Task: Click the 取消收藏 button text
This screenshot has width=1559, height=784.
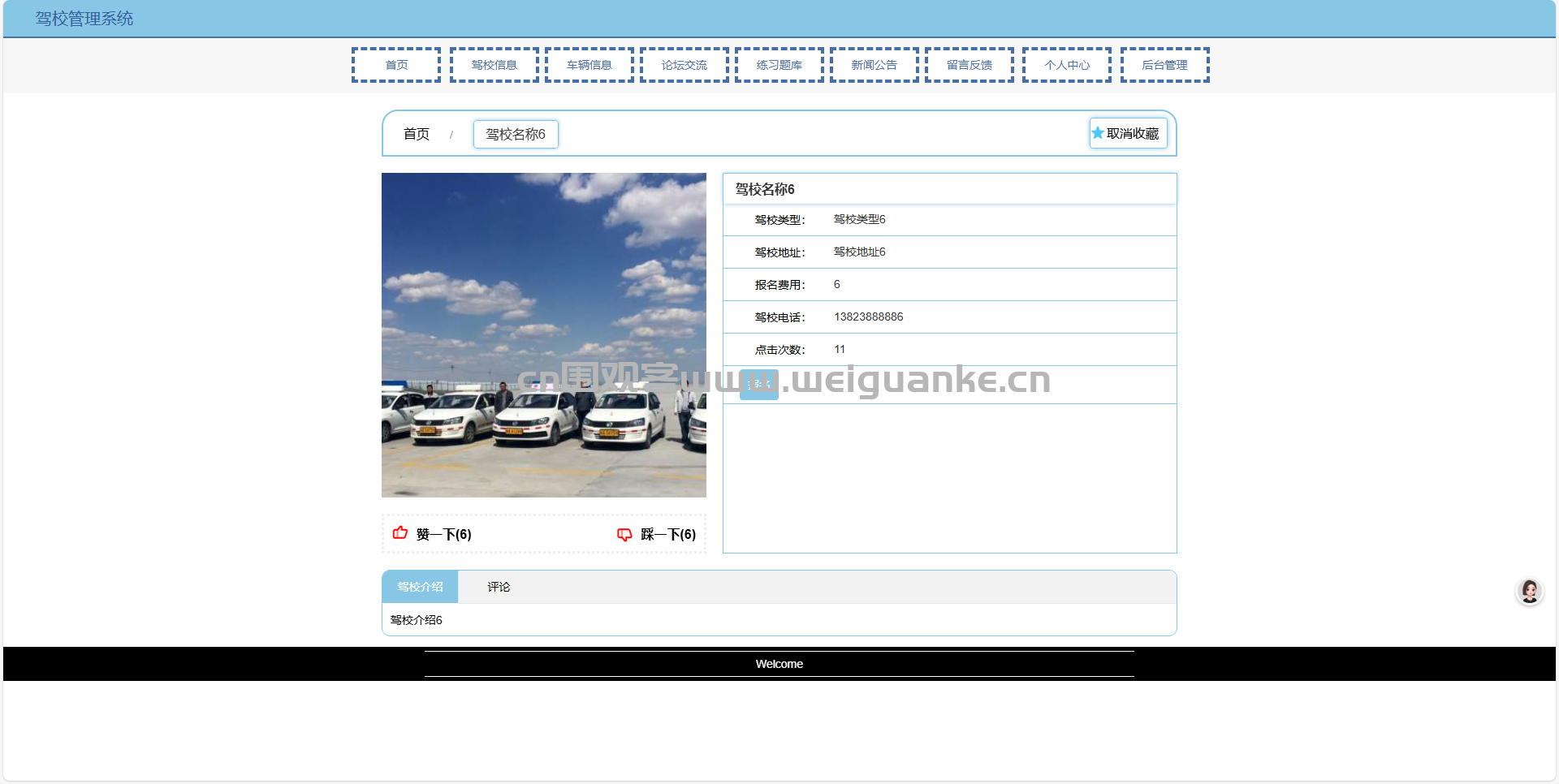Action: pos(1133,133)
